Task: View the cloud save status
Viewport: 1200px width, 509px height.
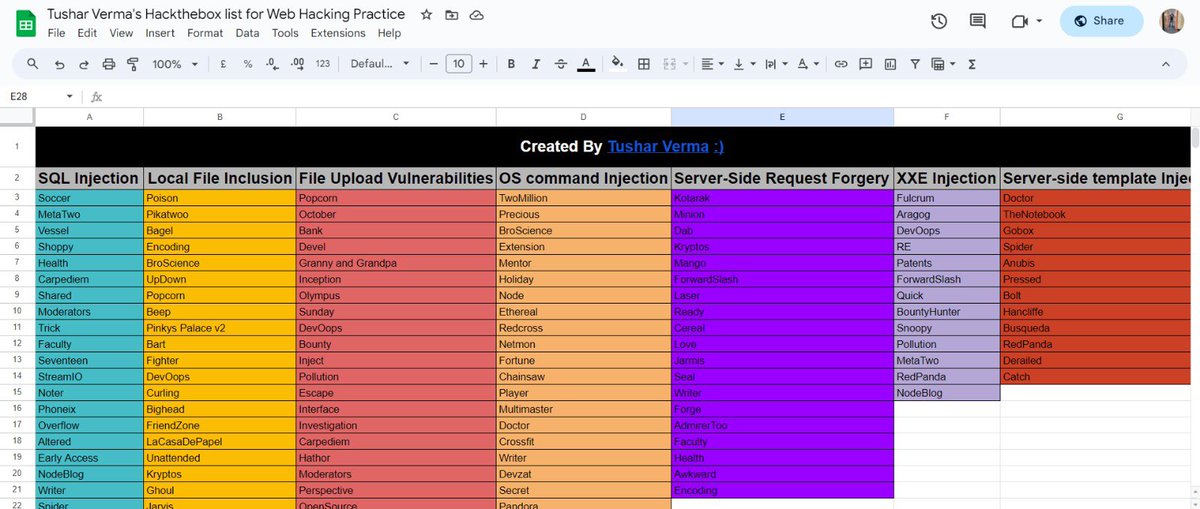Action: click(477, 15)
